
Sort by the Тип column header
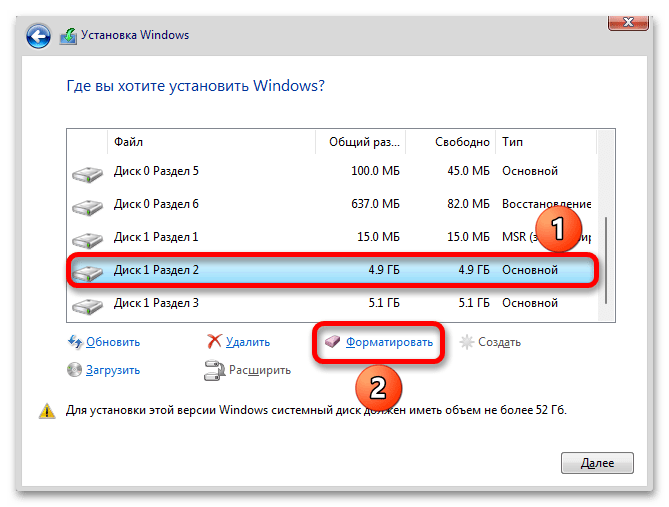pos(546,142)
